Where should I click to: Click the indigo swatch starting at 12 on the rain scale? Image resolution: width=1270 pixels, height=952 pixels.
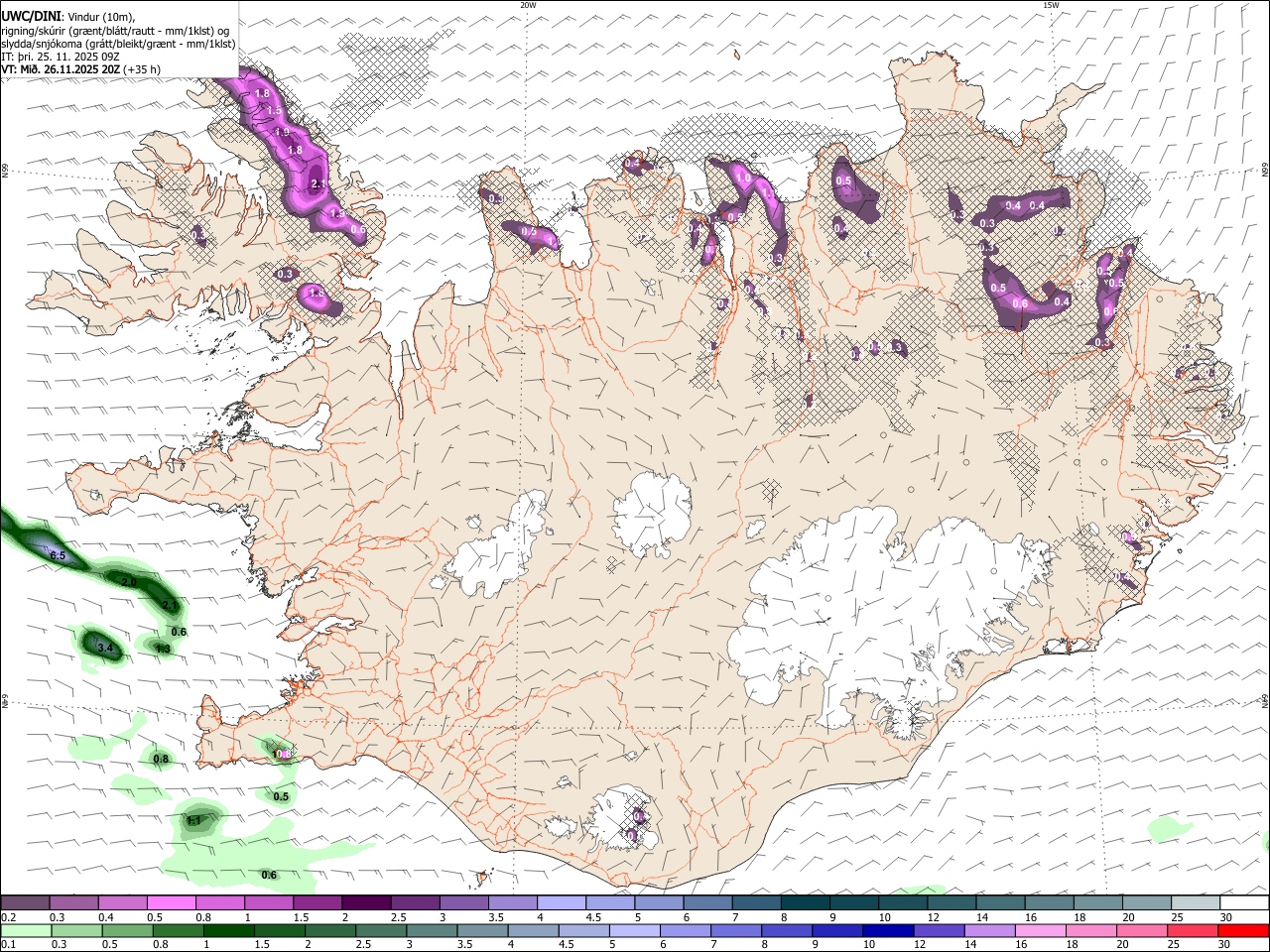pyautogui.click(x=939, y=930)
